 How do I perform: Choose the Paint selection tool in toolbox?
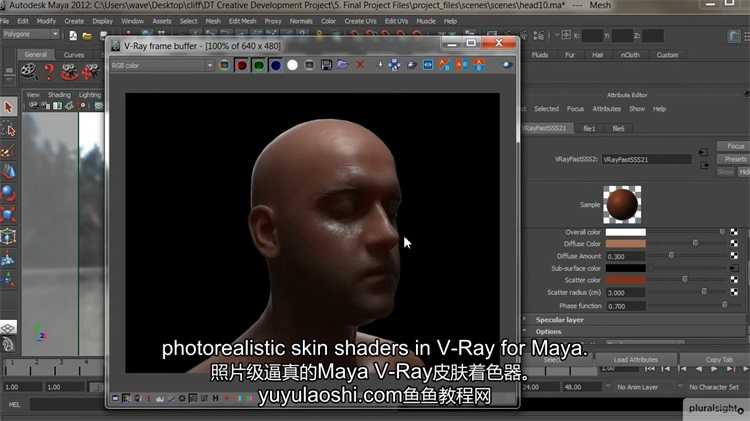[x=9, y=152]
